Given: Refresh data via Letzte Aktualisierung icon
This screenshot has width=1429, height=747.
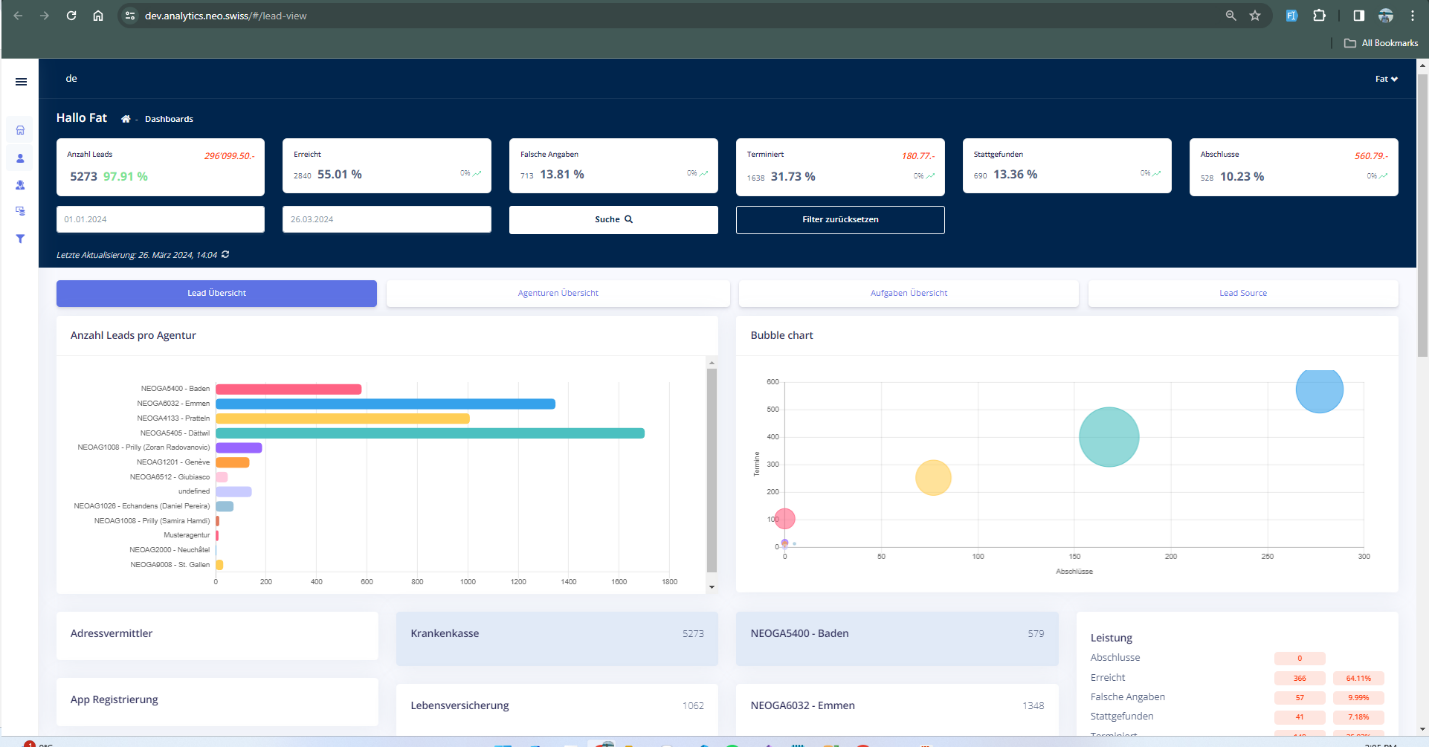Looking at the screenshot, I should click(x=225, y=255).
